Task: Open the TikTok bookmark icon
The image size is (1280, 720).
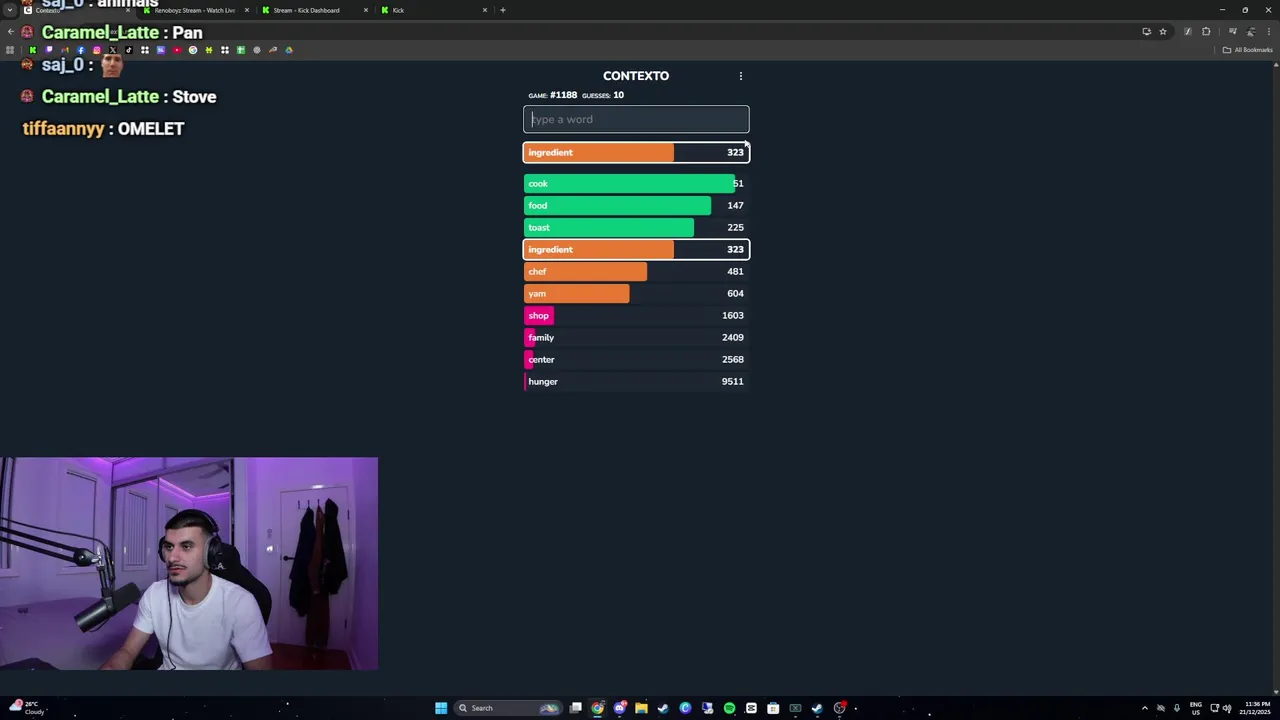Action: (128, 50)
